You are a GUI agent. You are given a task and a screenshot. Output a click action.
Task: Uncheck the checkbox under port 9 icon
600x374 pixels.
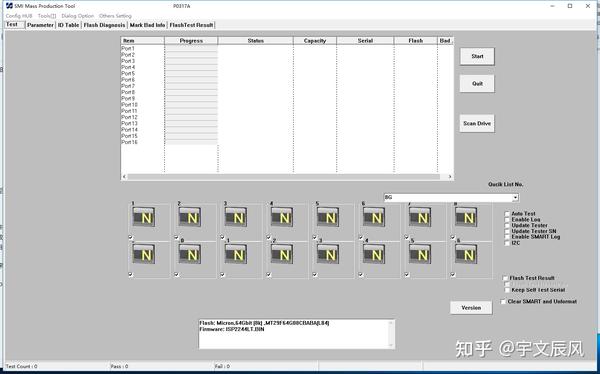[130, 274]
